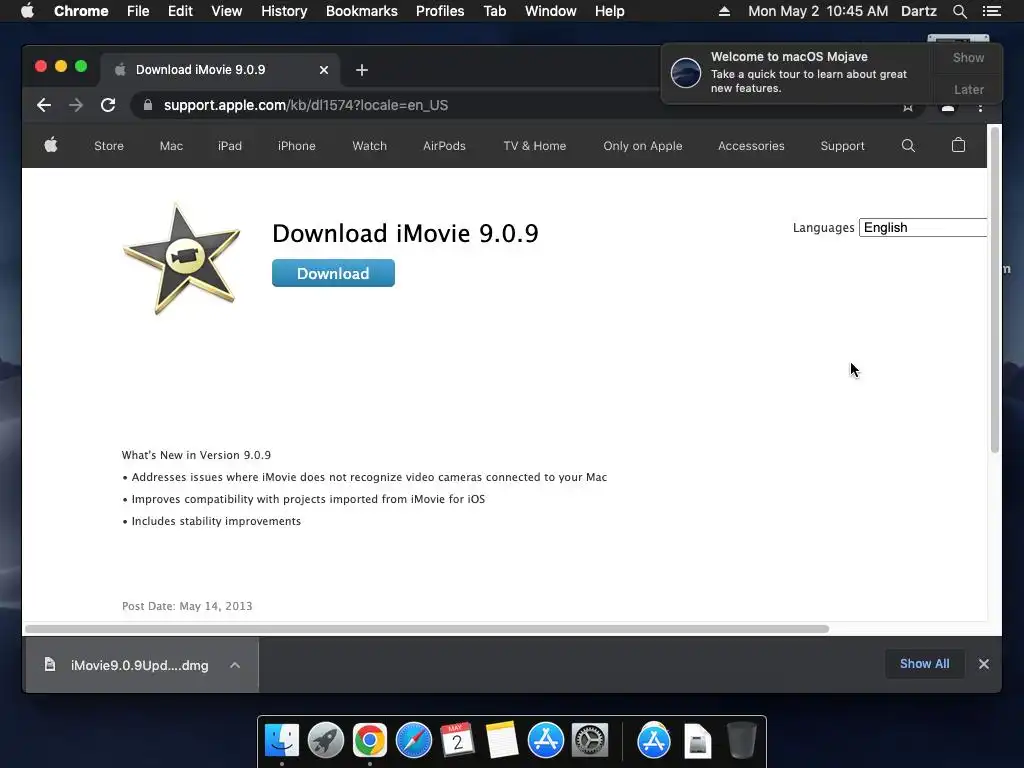Image resolution: width=1024 pixels, height=768 pixels.
Task: Open iPad in Apple navigation
Action: click(230, 146)
